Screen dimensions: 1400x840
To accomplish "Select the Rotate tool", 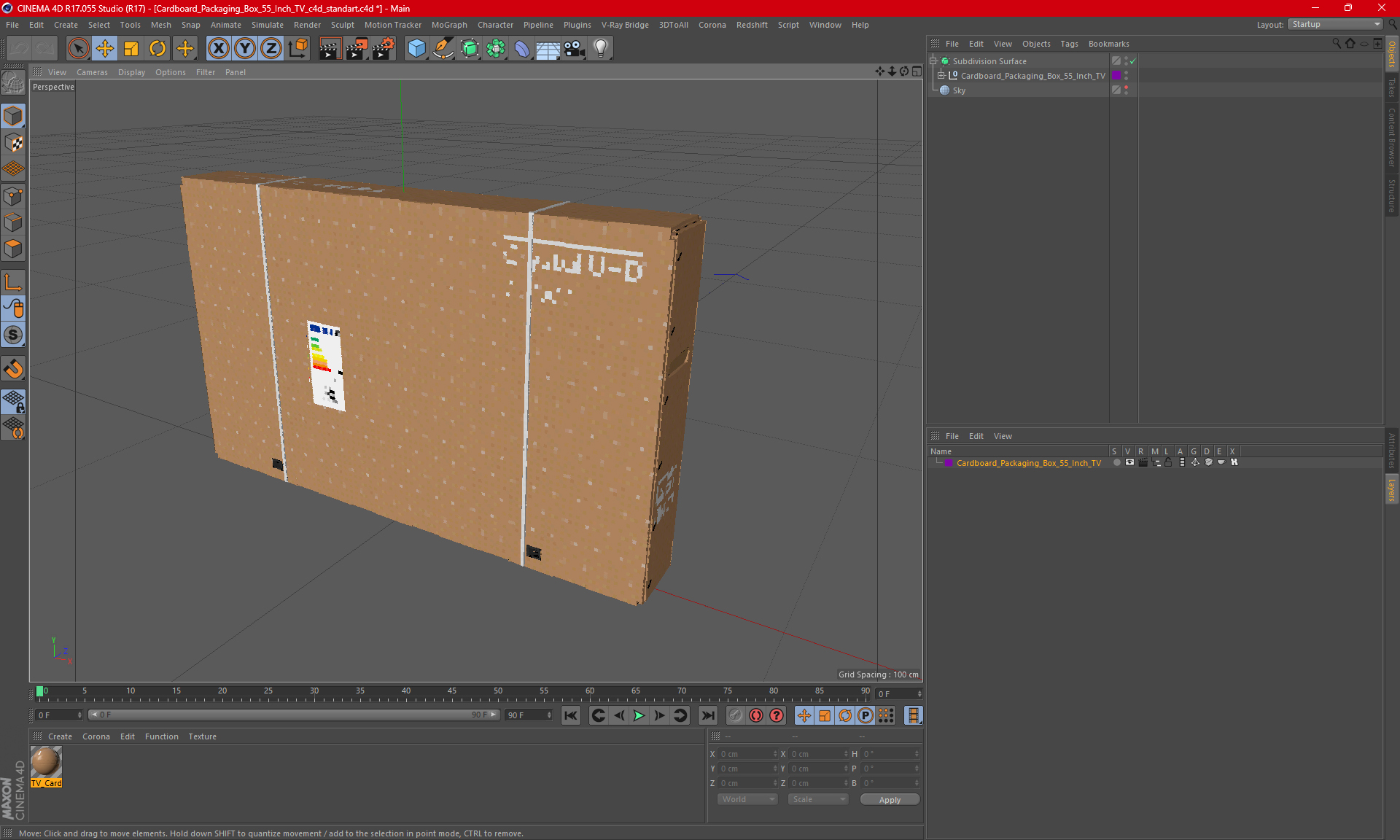I will click(x=157, y=48).
